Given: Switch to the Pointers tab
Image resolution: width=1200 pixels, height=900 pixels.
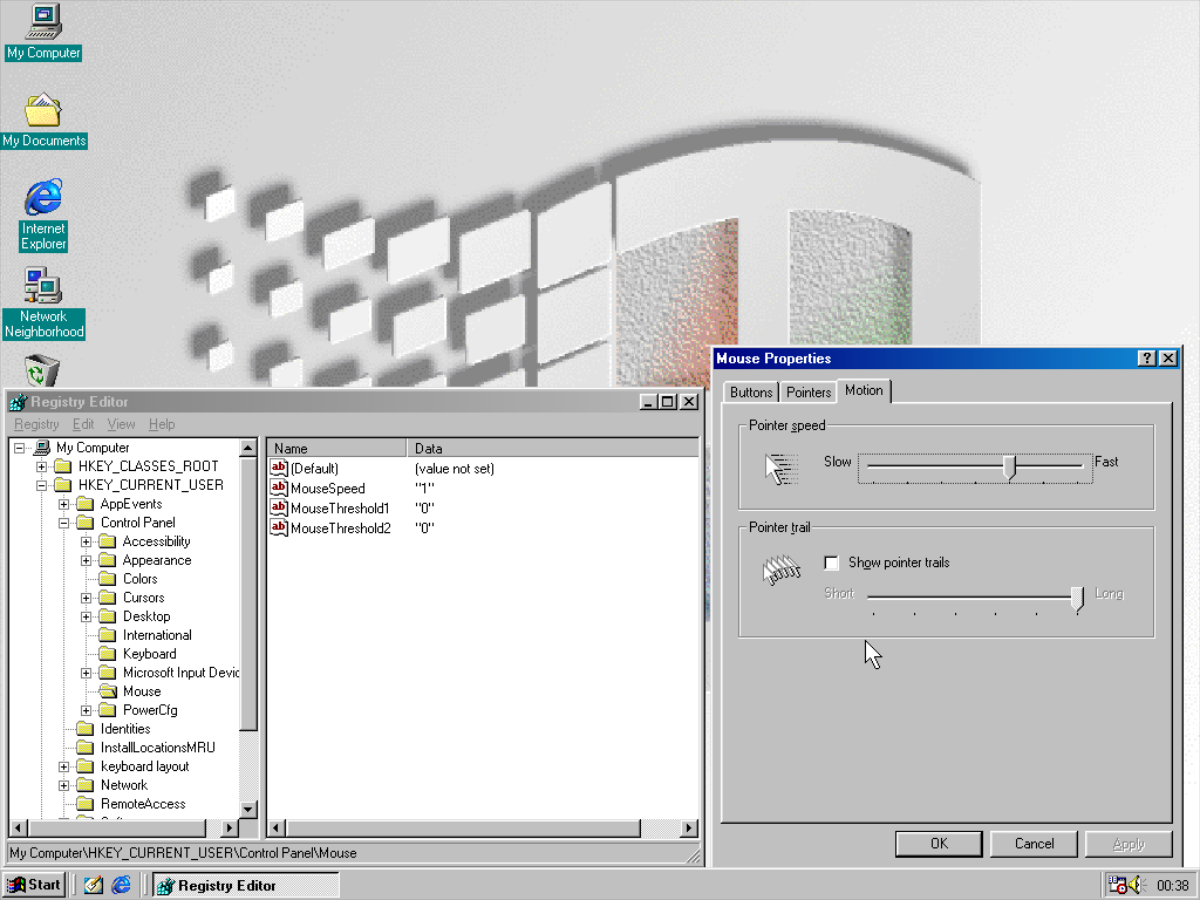Looking at the screenshot, I should click(808, 392).
